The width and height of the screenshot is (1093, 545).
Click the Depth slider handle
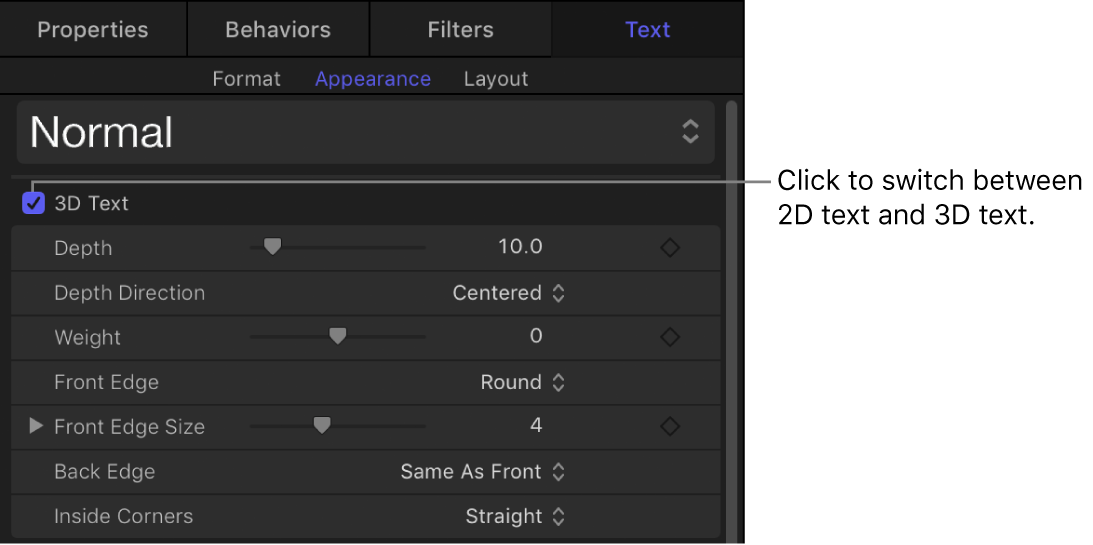click(272, 247)
